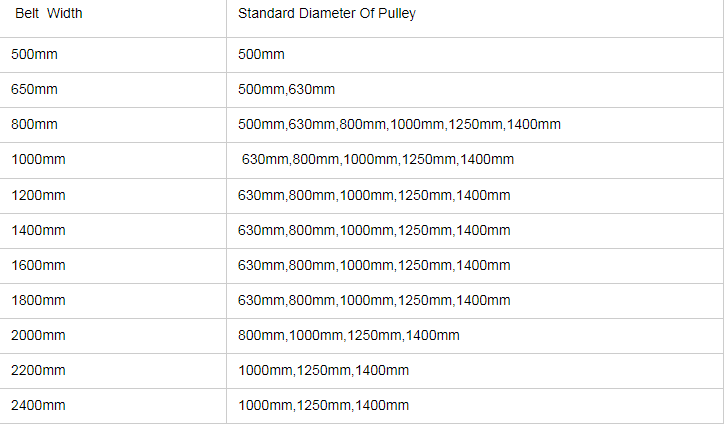Screen dimensions: 726x440
Task: Select the 'Belt Width' header cell
Action: 113,19
